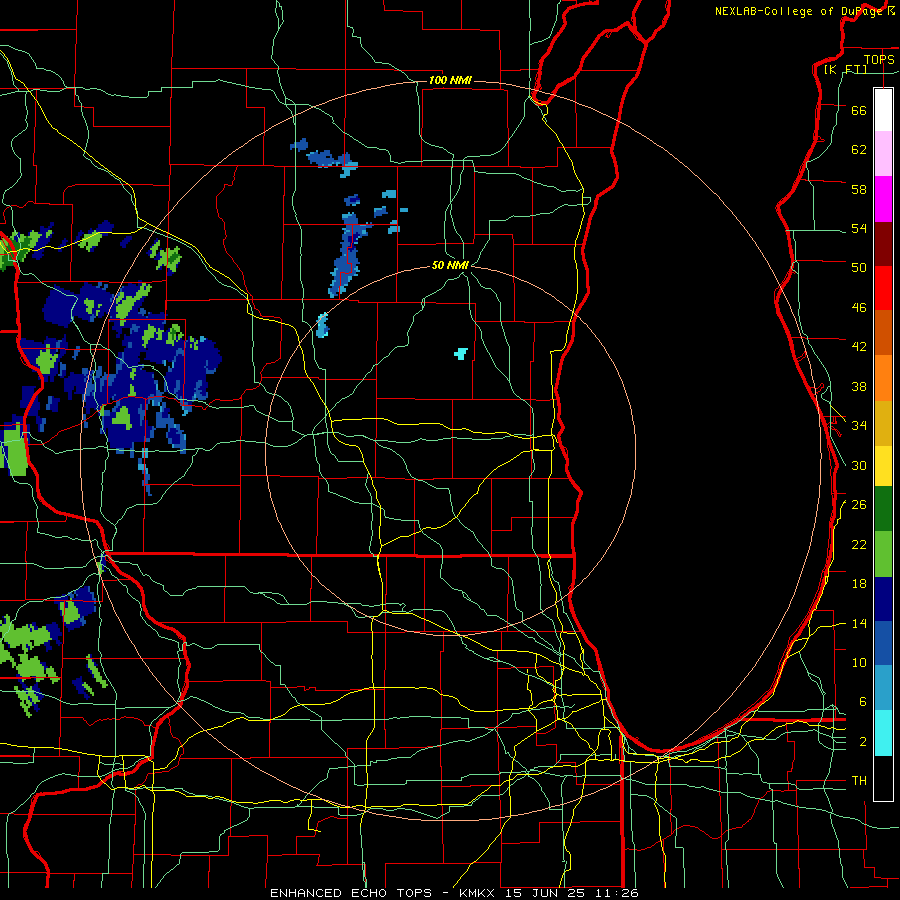The width and height of the screenshot is (900, 900).
Task: Click the bright red legend swatch
Action: pyautogui.click(x=883, y=288)
